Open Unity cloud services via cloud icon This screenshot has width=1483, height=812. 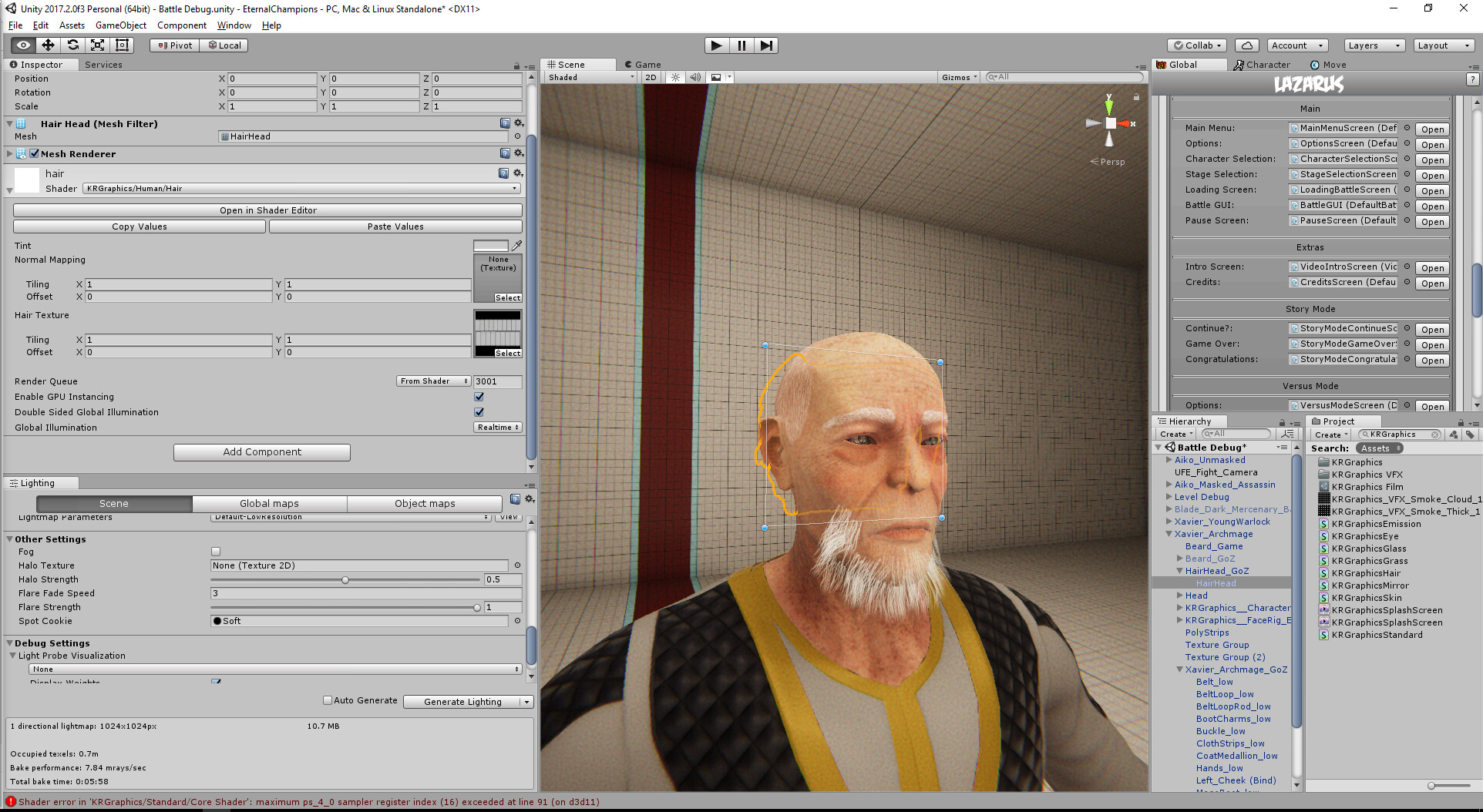pos(1247,45)
